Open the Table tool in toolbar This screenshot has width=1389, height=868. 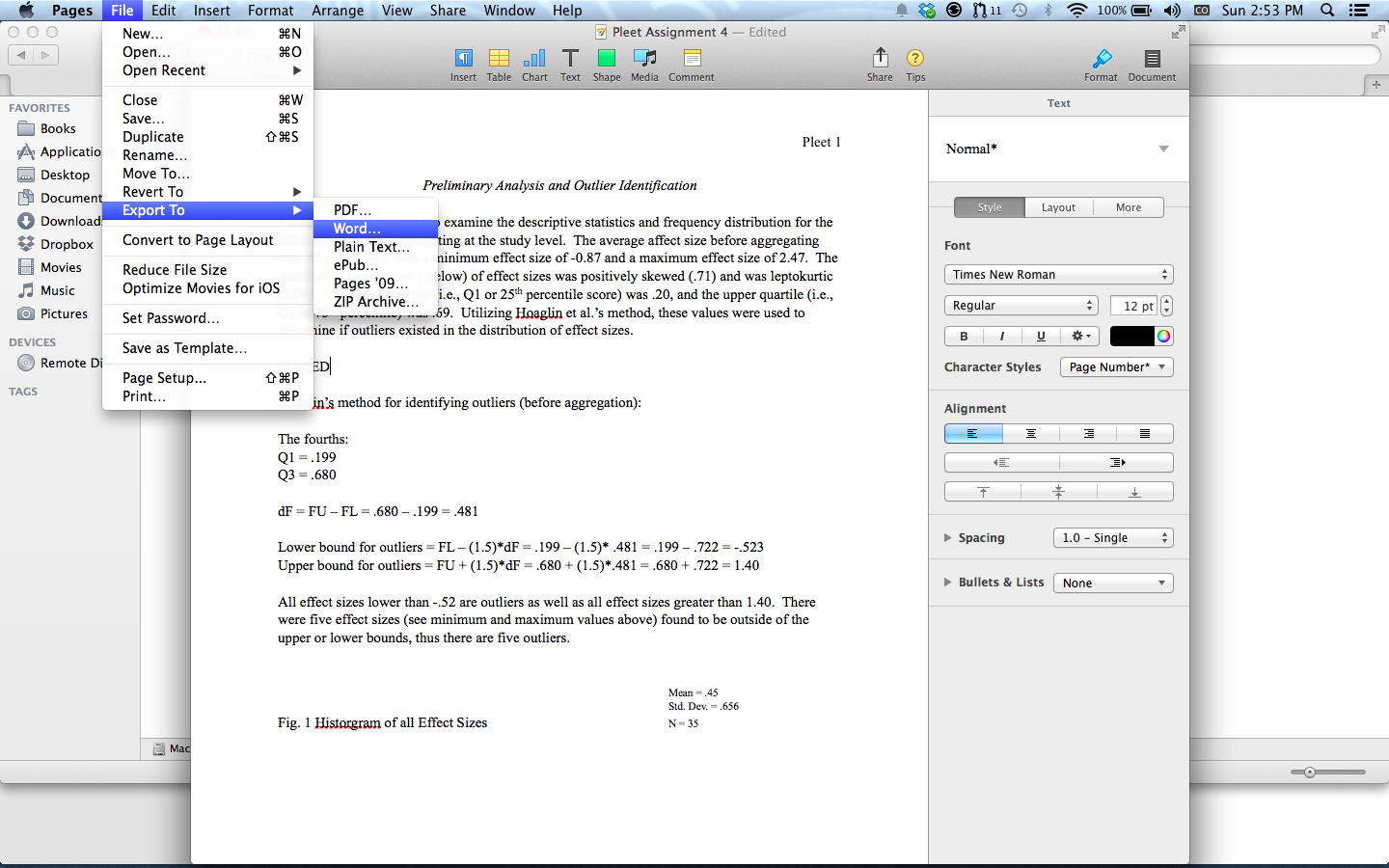[499, 60]
